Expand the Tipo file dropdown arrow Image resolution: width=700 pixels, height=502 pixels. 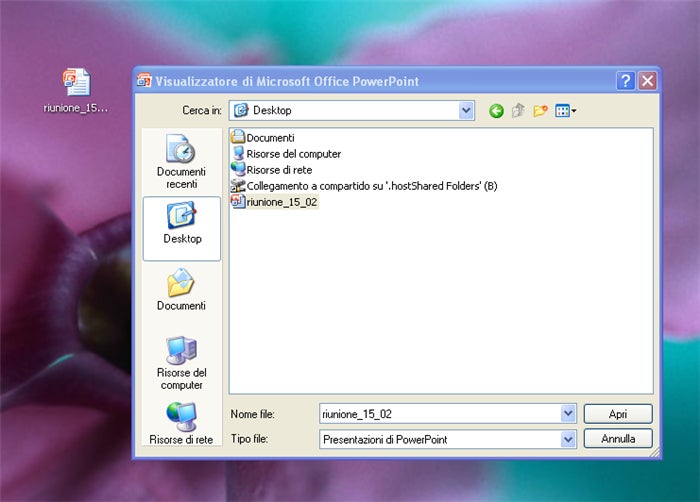click(x=568, y=439)
